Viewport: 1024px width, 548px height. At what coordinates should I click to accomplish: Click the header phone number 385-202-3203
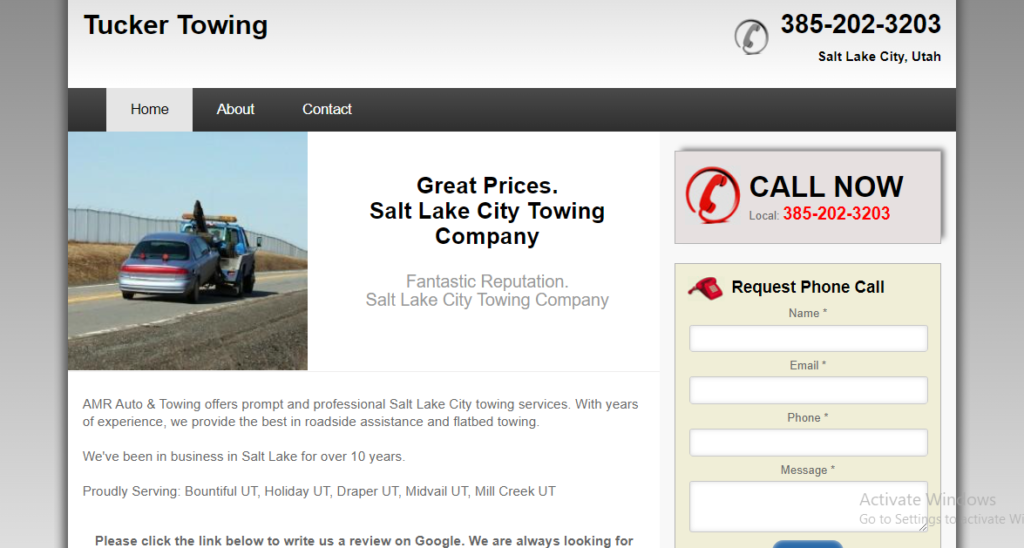(x=861, y=25)
